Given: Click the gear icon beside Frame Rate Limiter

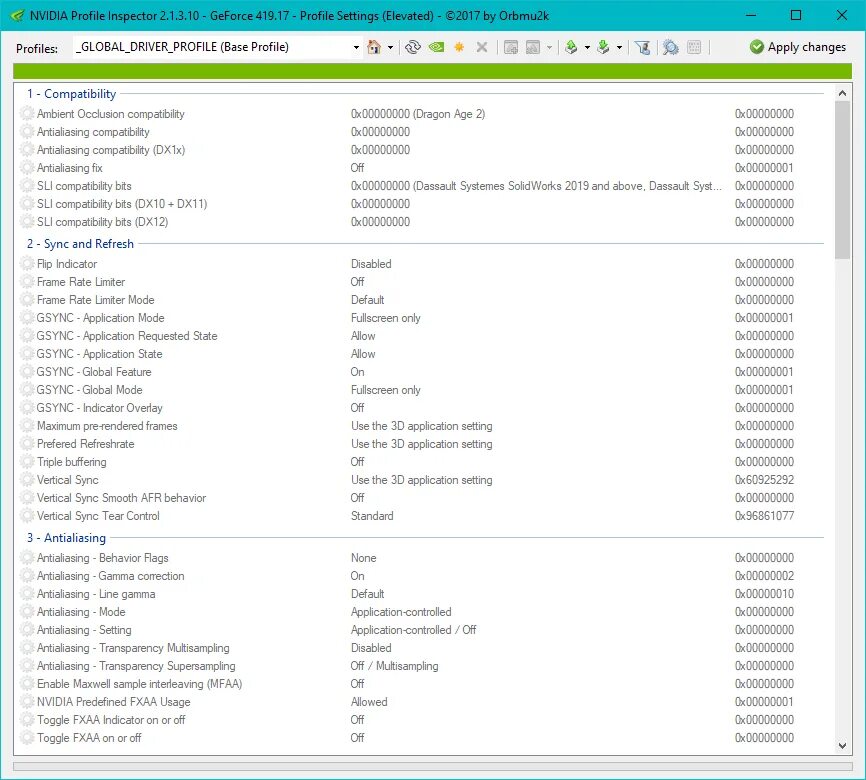Looking at the screenshot, I should pyautogui.click(x=27, y=282).
